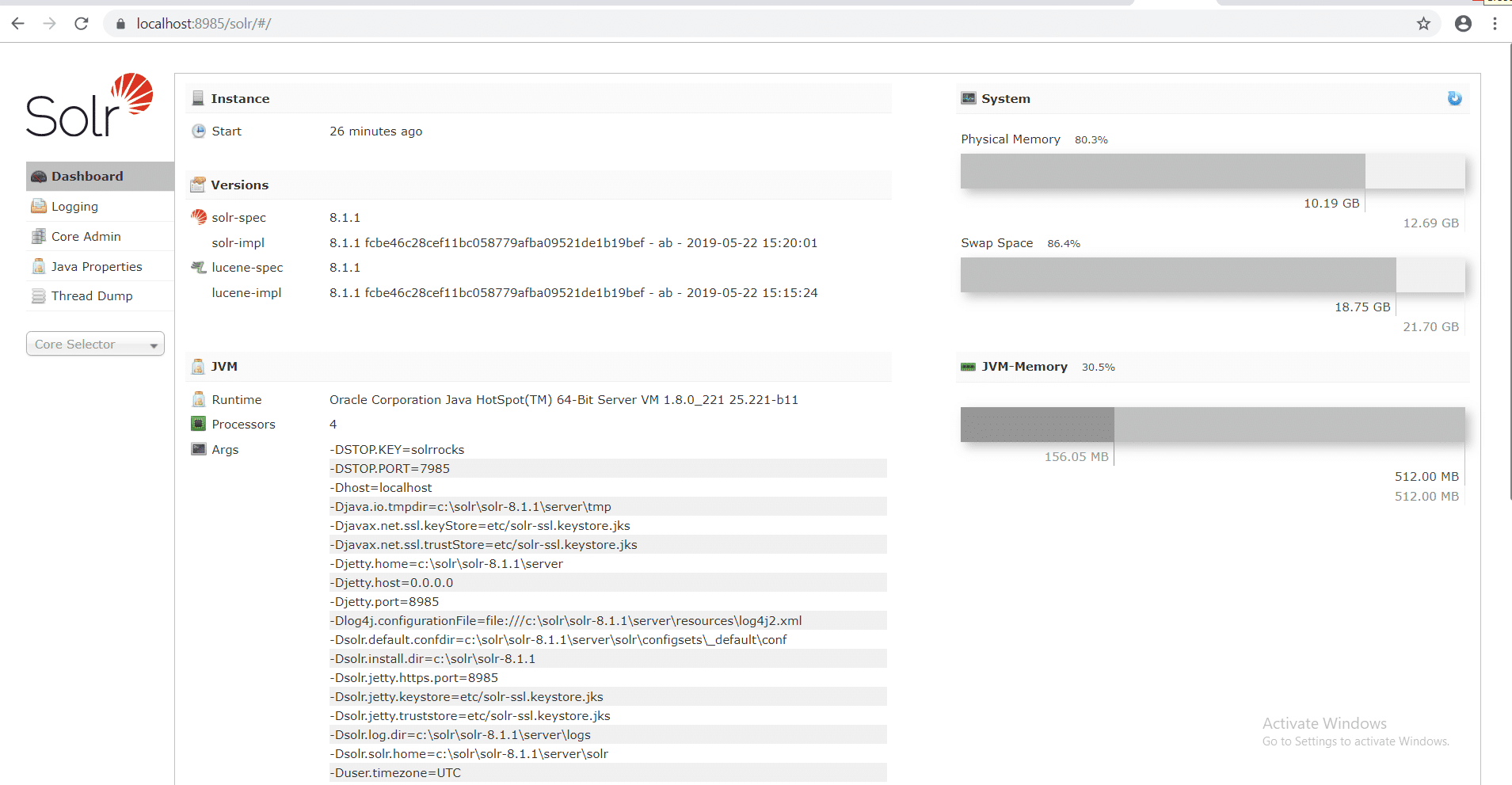Reload the browser page

tap(82, 24)
